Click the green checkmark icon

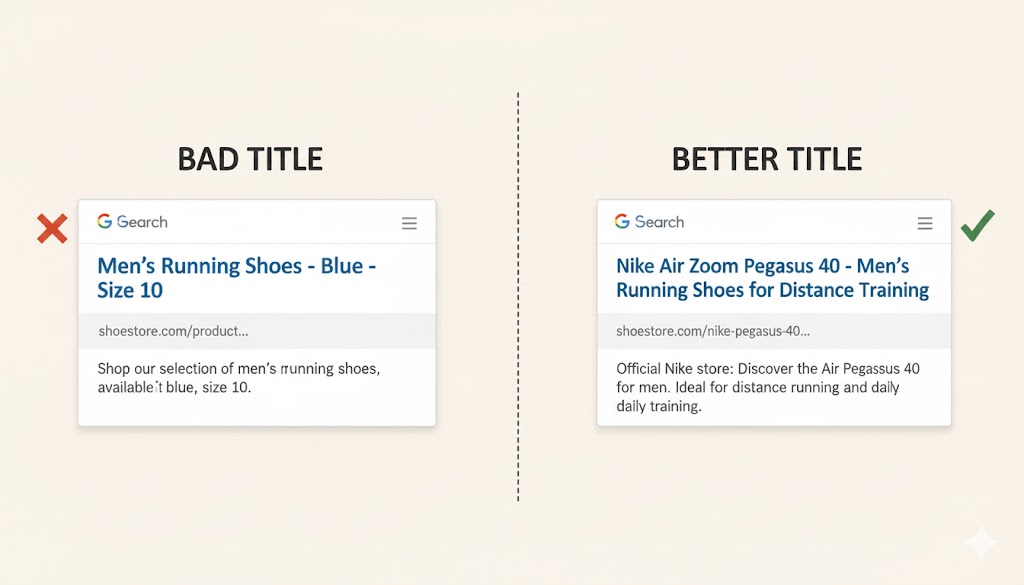(976, 226)
